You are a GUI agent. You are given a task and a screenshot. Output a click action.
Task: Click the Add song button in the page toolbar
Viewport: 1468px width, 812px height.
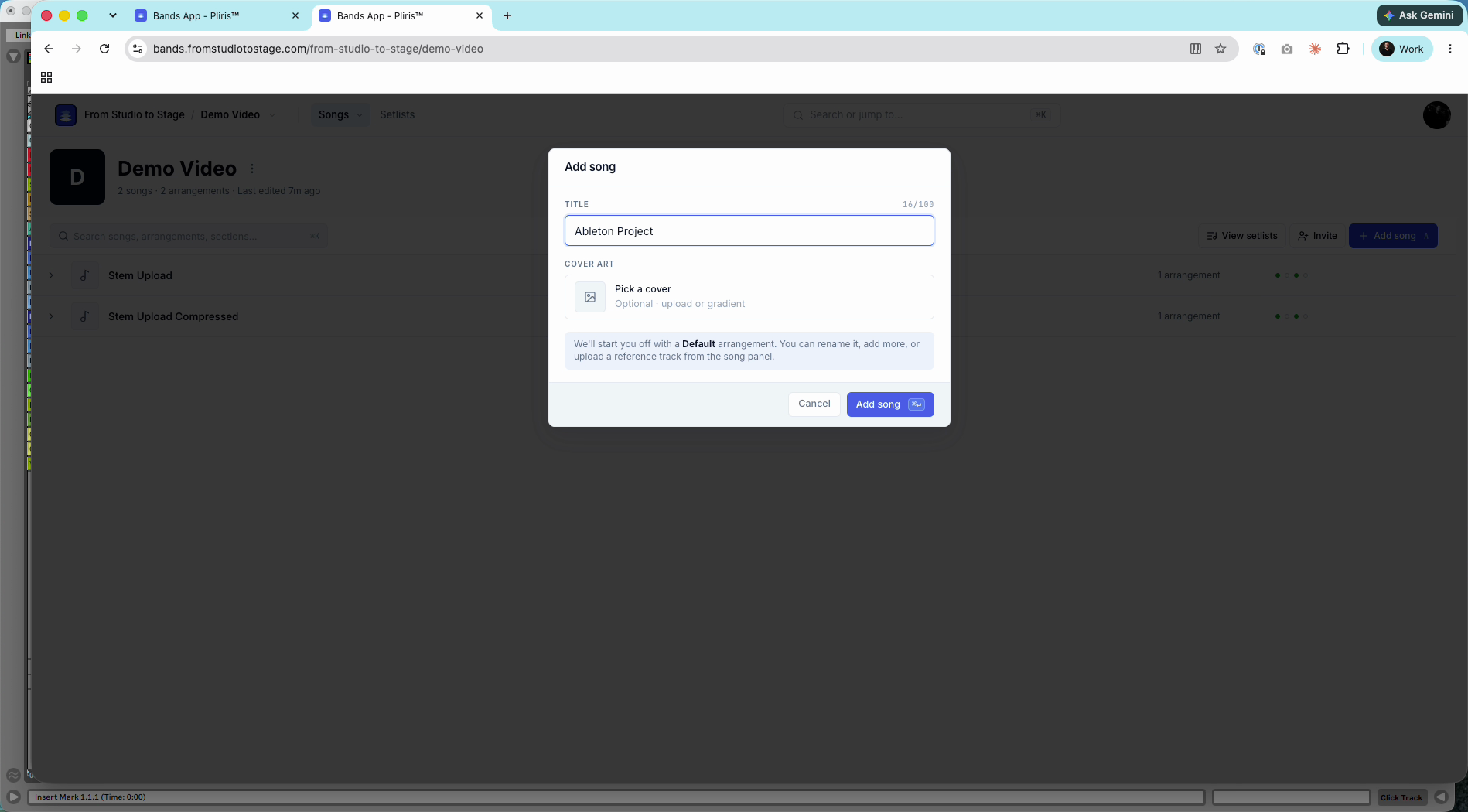click(x=1393, y=236)
